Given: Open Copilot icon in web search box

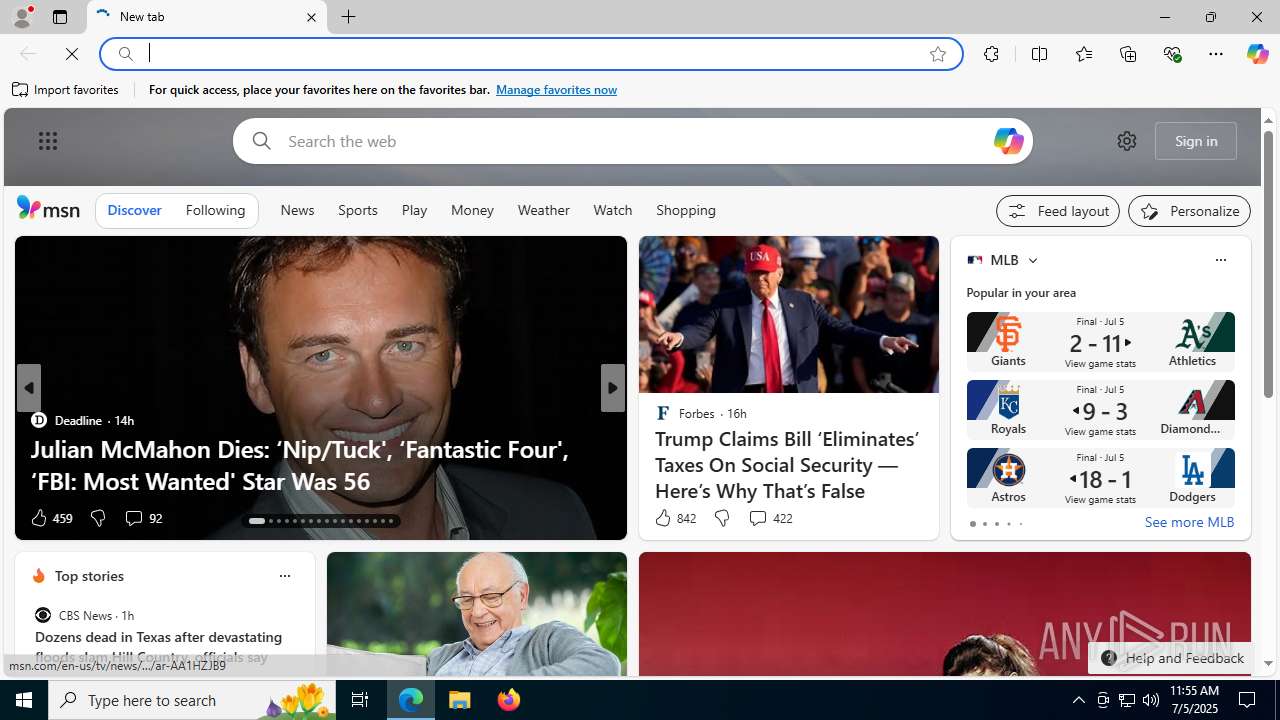Looking at the screenshot, I should tap(1008, 141).
